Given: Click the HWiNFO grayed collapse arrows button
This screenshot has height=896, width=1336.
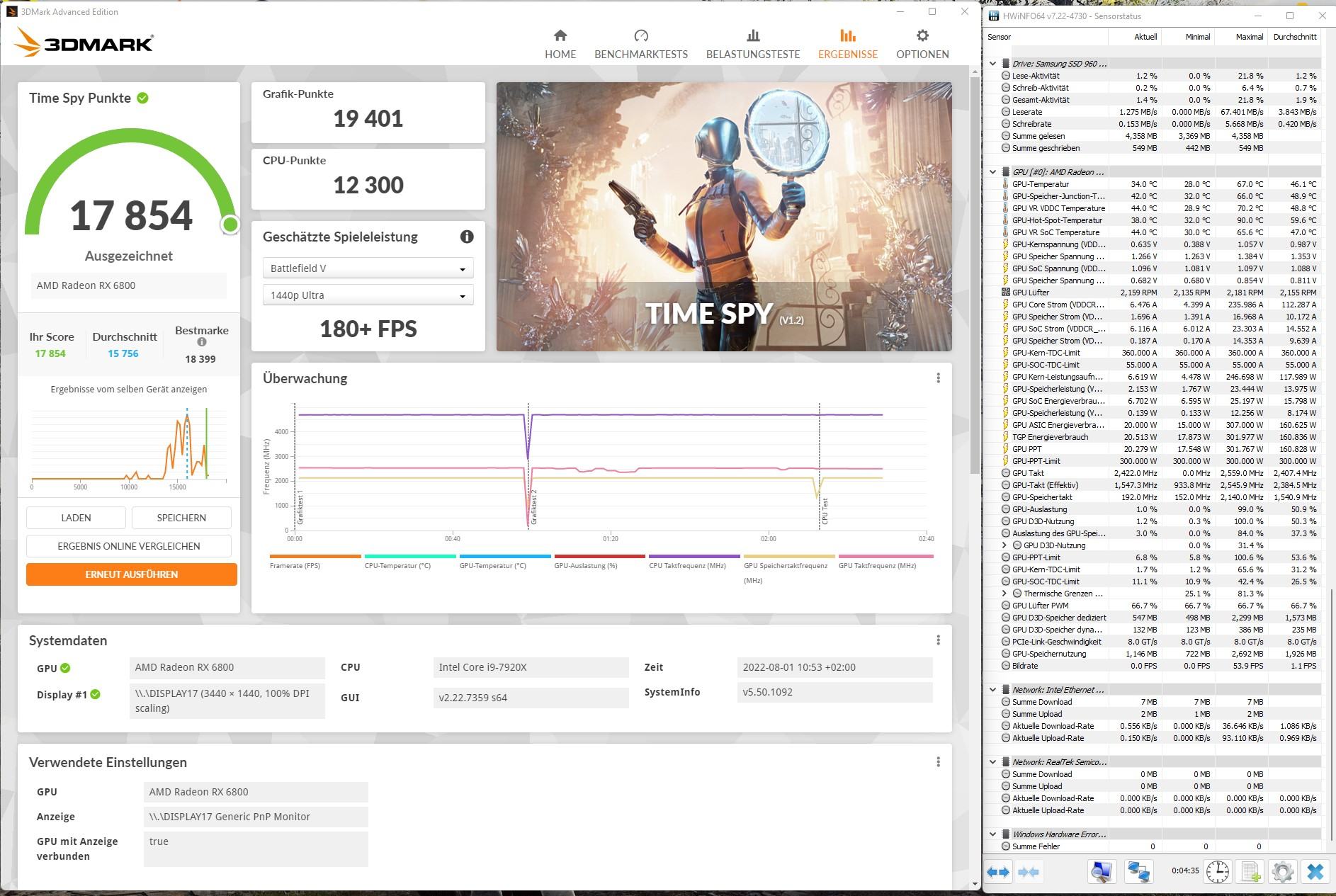Looking at the screenshot, I should tap(1029, 872).
